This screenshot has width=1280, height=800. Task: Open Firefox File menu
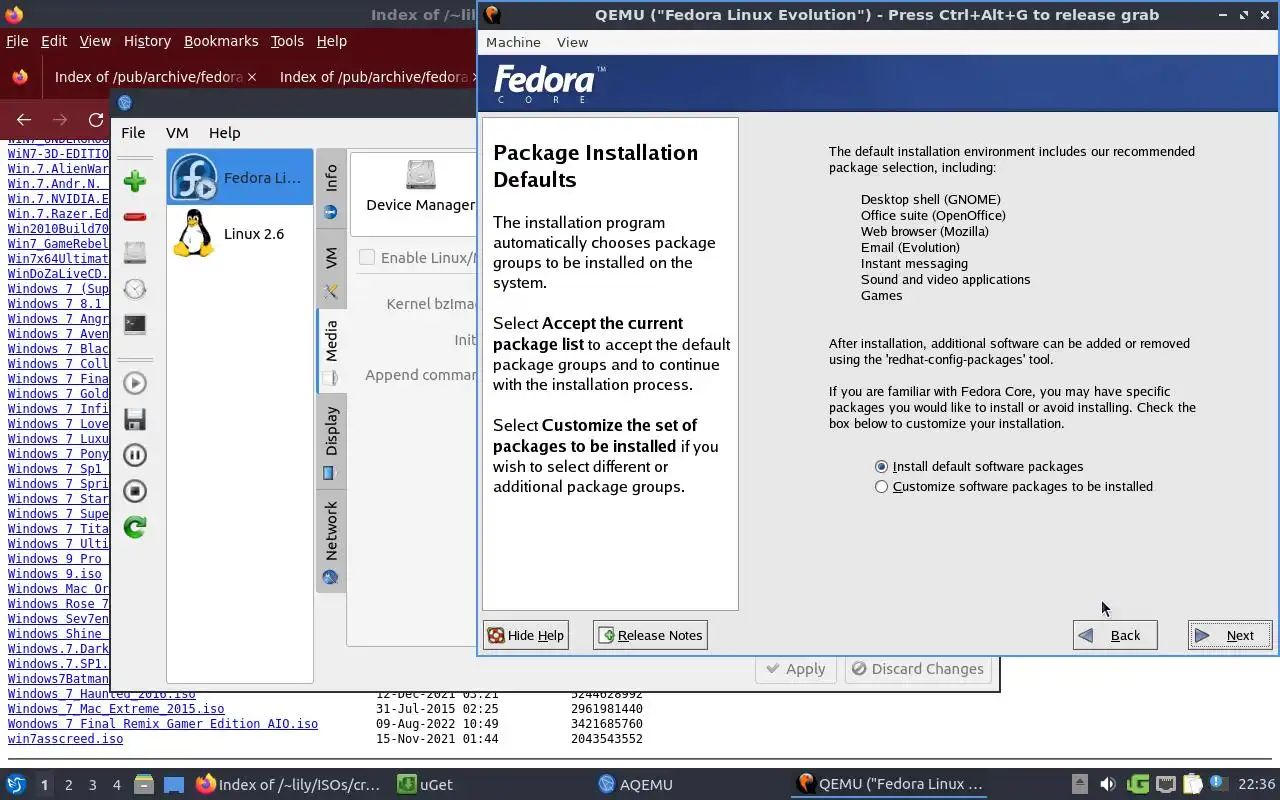(17, 41)
